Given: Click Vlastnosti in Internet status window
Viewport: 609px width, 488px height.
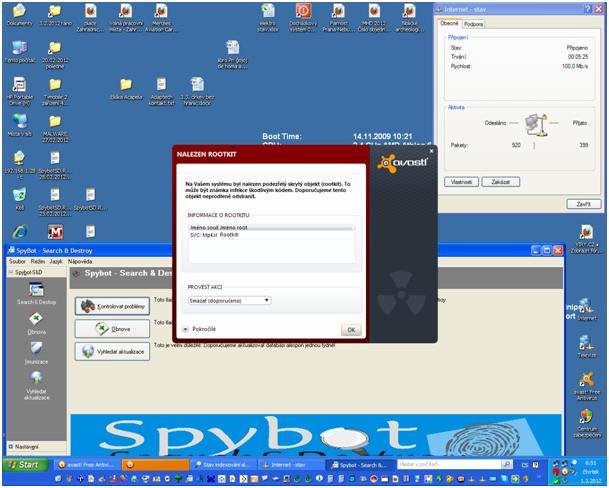Looking at the screenshot, I should coord(461,182).
